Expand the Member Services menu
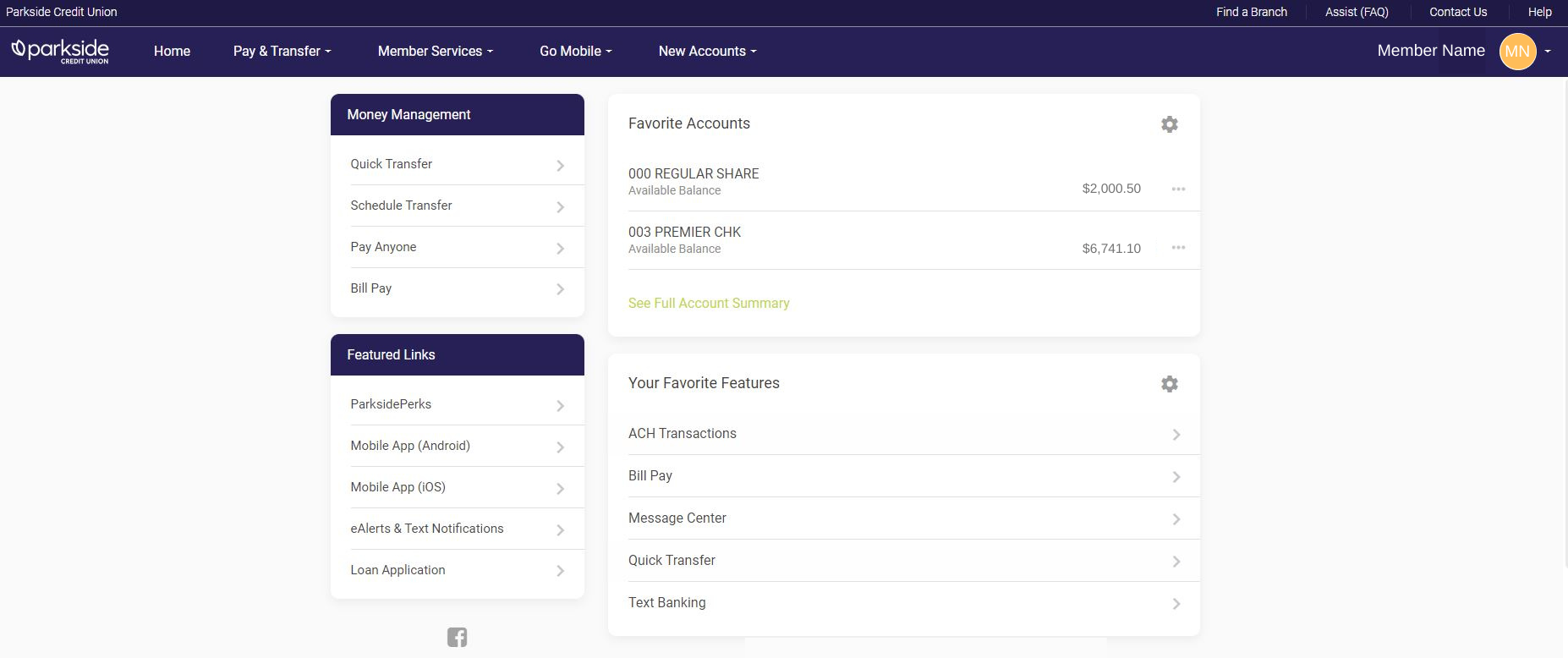1568x658 pixels. tap(435, 51)
